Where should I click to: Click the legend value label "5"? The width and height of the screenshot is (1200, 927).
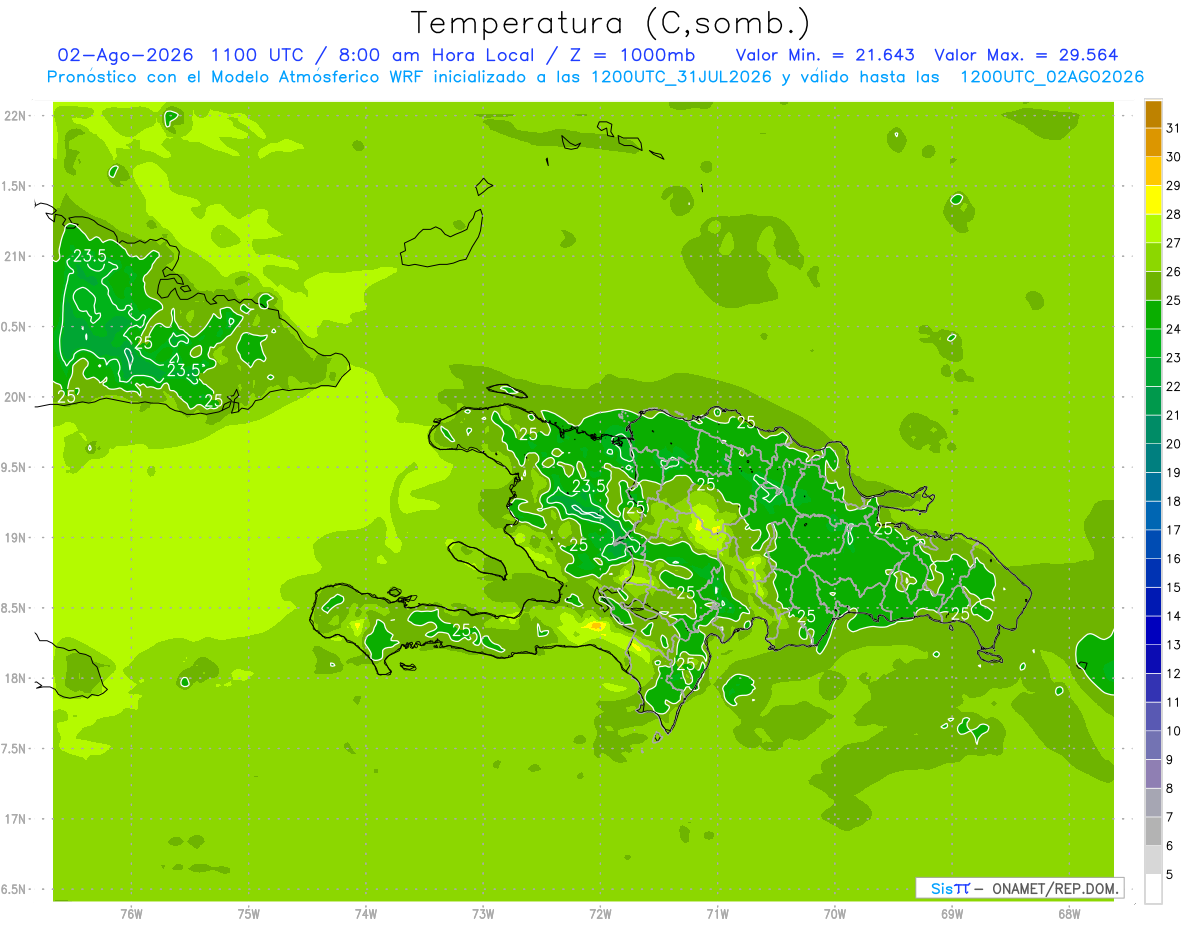click(x=1170, y=874)
